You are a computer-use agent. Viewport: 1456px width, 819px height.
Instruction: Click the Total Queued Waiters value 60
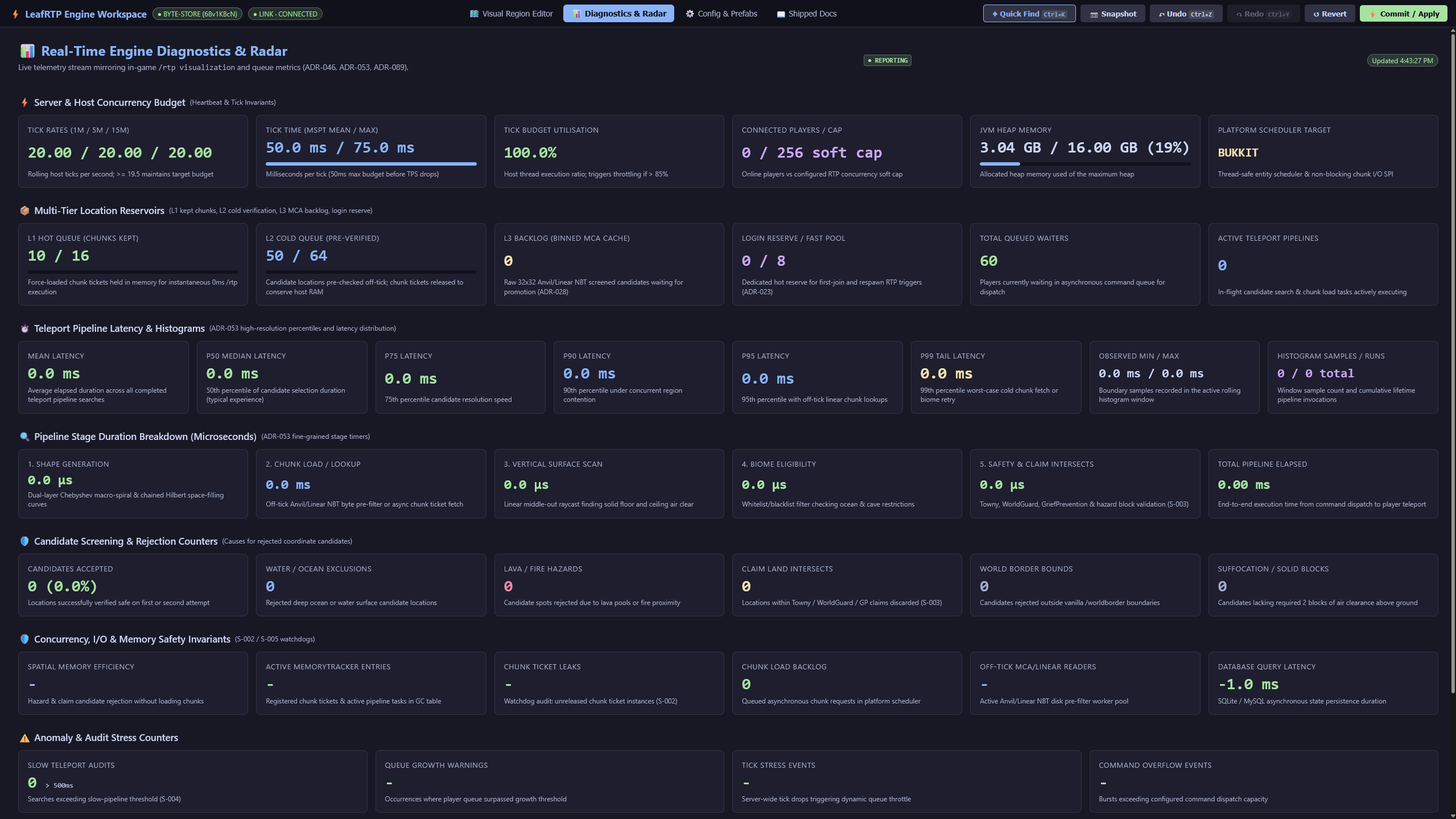click(989, 261)
